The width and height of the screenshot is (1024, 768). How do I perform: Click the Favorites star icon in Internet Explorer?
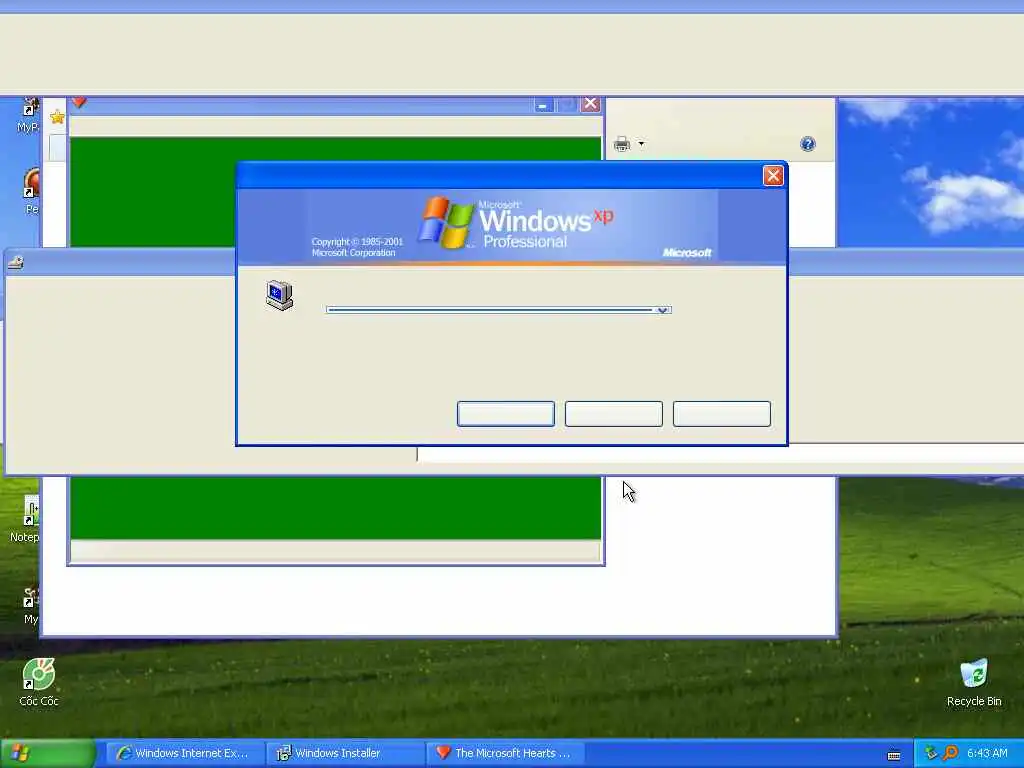click(57, 118)
